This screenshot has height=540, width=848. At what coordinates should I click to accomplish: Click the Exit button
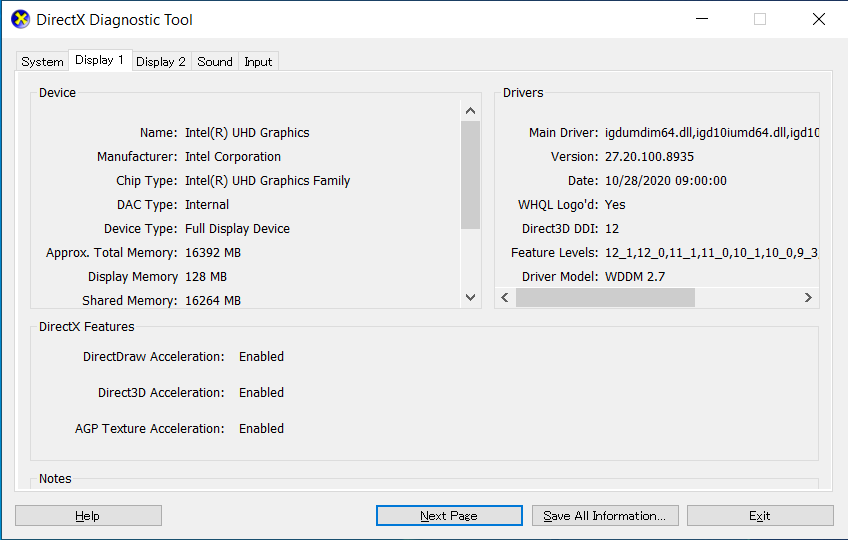click(760, 516)
